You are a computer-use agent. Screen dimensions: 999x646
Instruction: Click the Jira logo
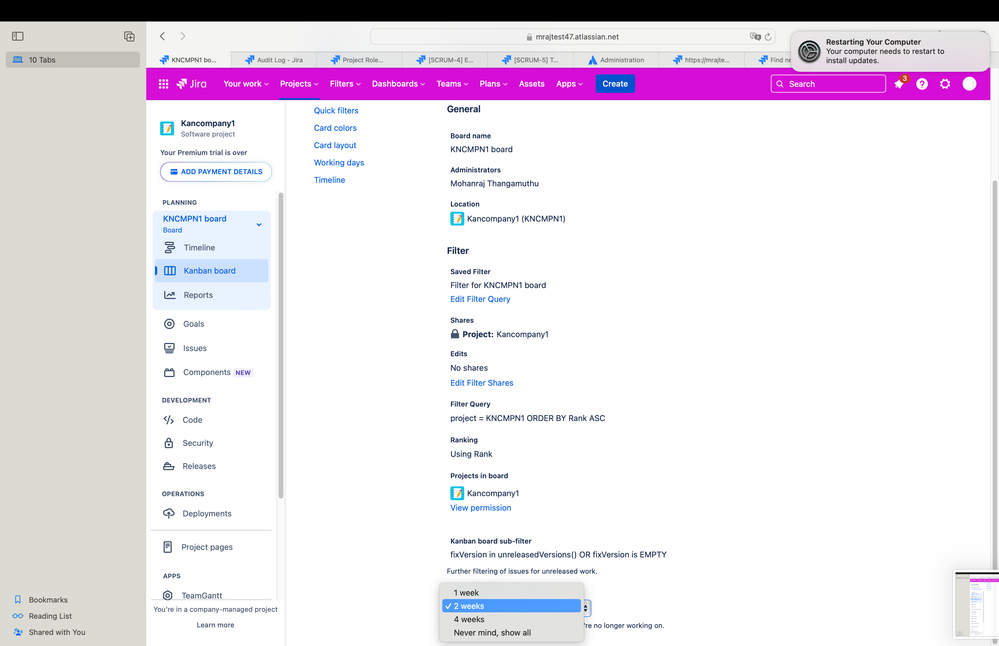[191, 83]
